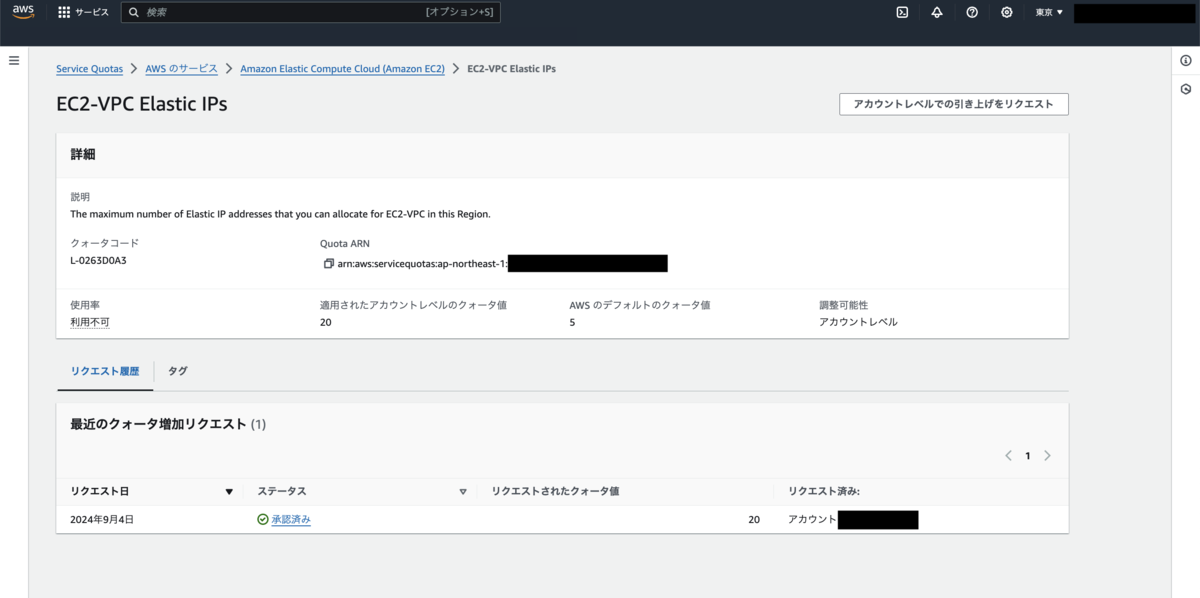Viewport: 1200px width, 598px height.
Task: Open the settings gear icon
Action: pos(1007,12)
